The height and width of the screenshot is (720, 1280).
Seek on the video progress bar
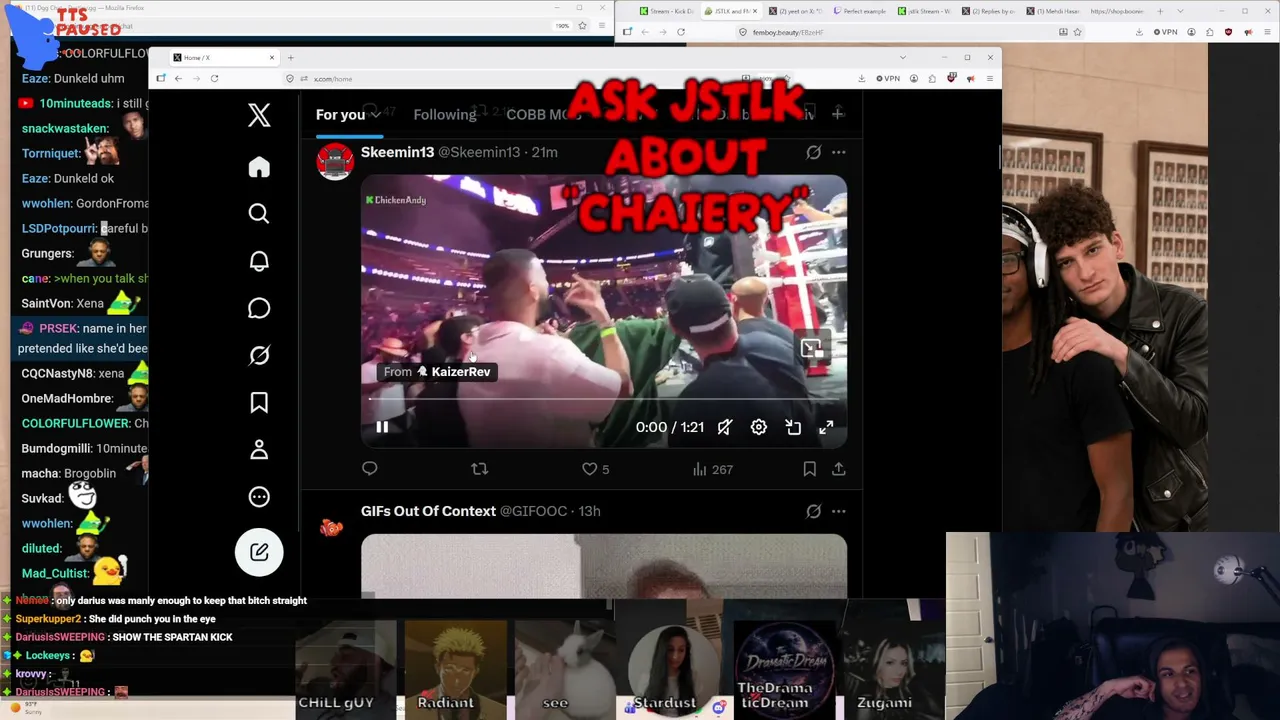click(x=604, y=399)
